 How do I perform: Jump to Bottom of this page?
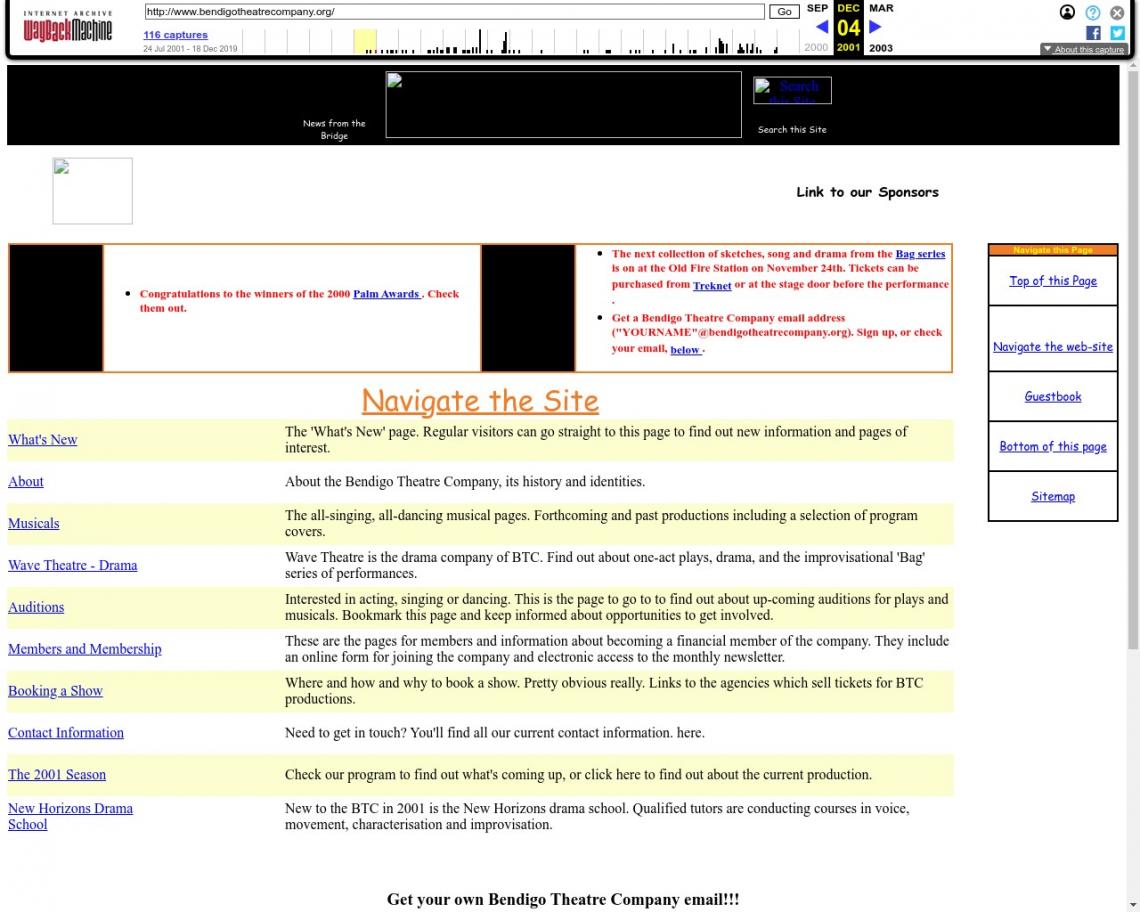point(1053,447)
